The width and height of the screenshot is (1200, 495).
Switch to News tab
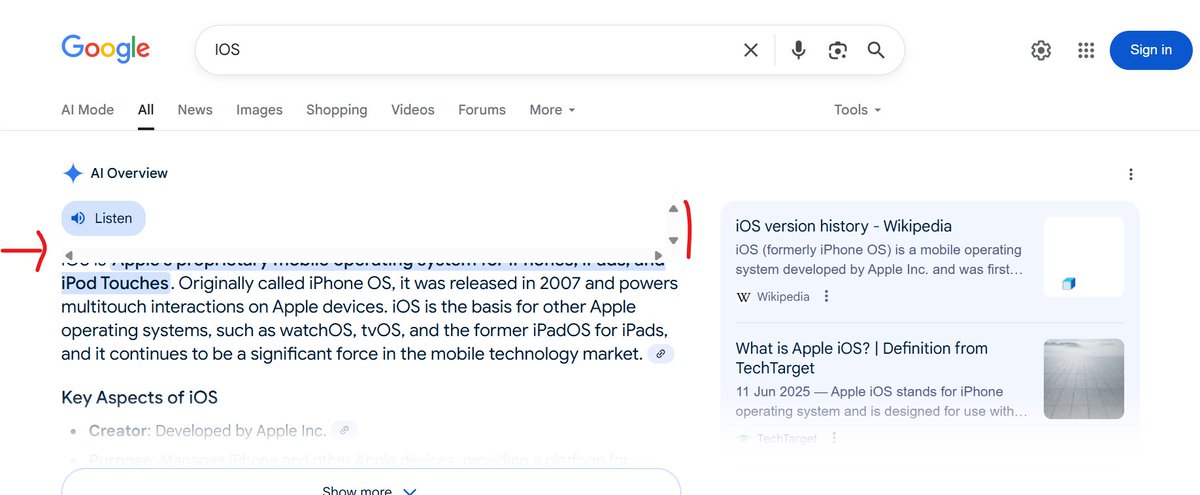click(x=195, y=110)
